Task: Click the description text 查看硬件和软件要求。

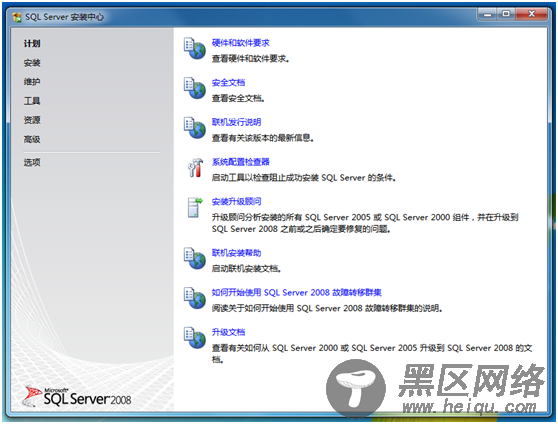Action: pyautogui.click(x=251, y=58)
